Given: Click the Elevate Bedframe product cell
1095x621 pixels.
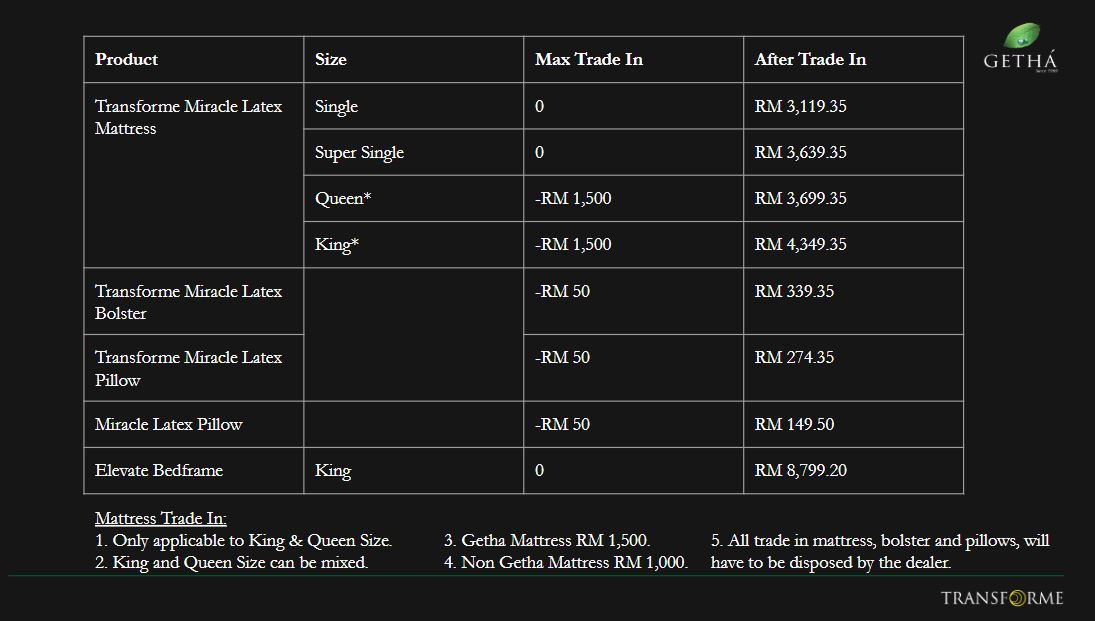Looking at the screenshot, I should point(159,471).
